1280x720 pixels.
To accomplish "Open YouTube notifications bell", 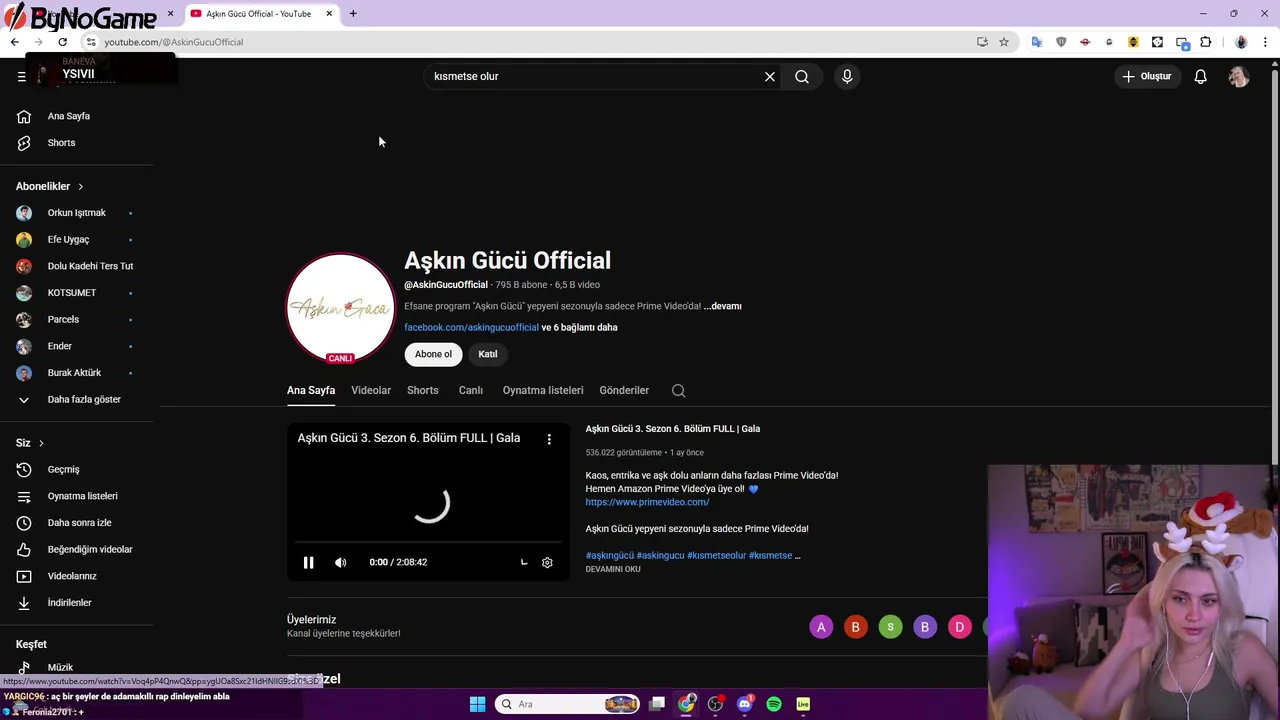I will (x=1201, y=76).
